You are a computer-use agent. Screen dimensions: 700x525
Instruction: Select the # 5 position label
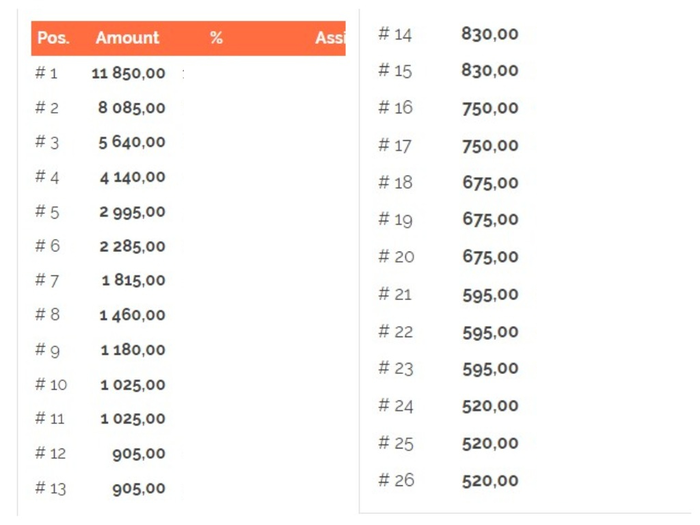(47, 212)
